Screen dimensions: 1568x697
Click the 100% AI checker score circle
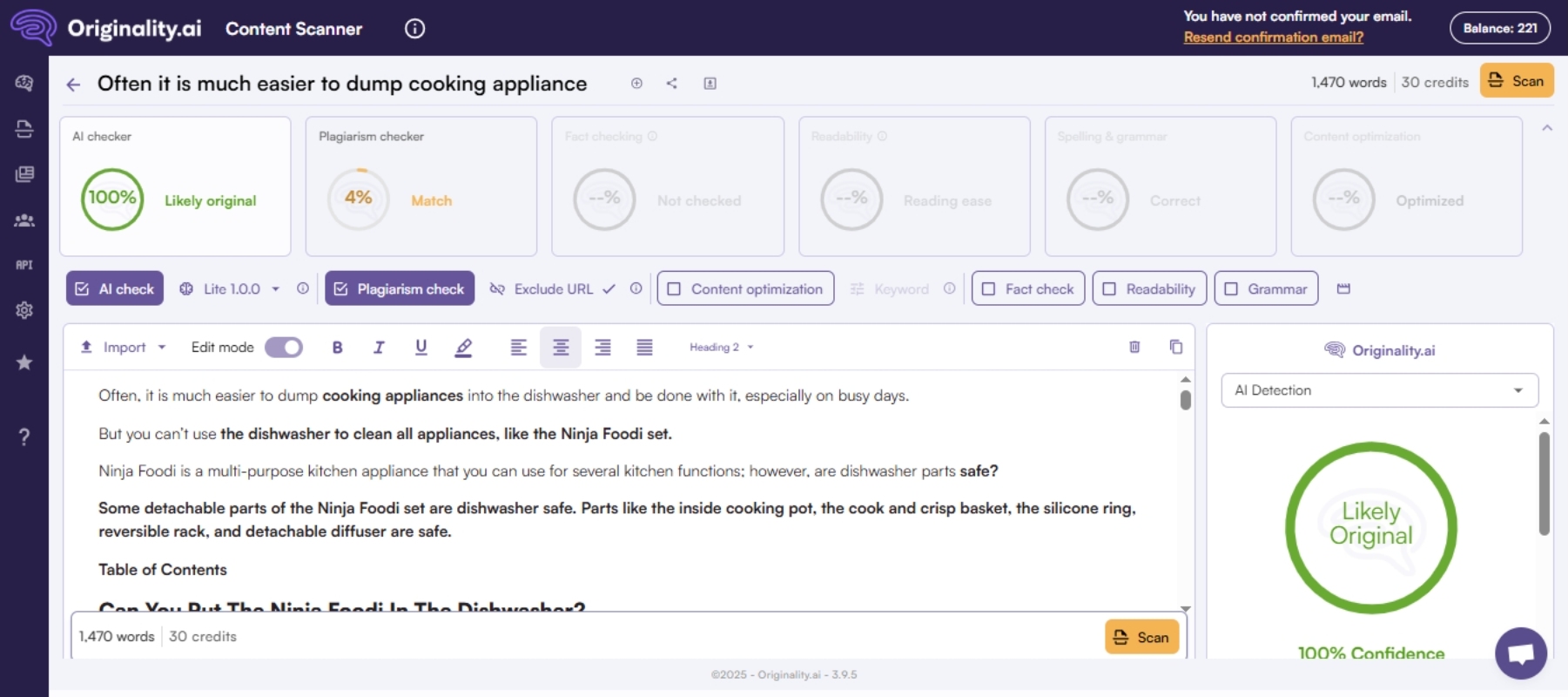[x=112, y=200]
